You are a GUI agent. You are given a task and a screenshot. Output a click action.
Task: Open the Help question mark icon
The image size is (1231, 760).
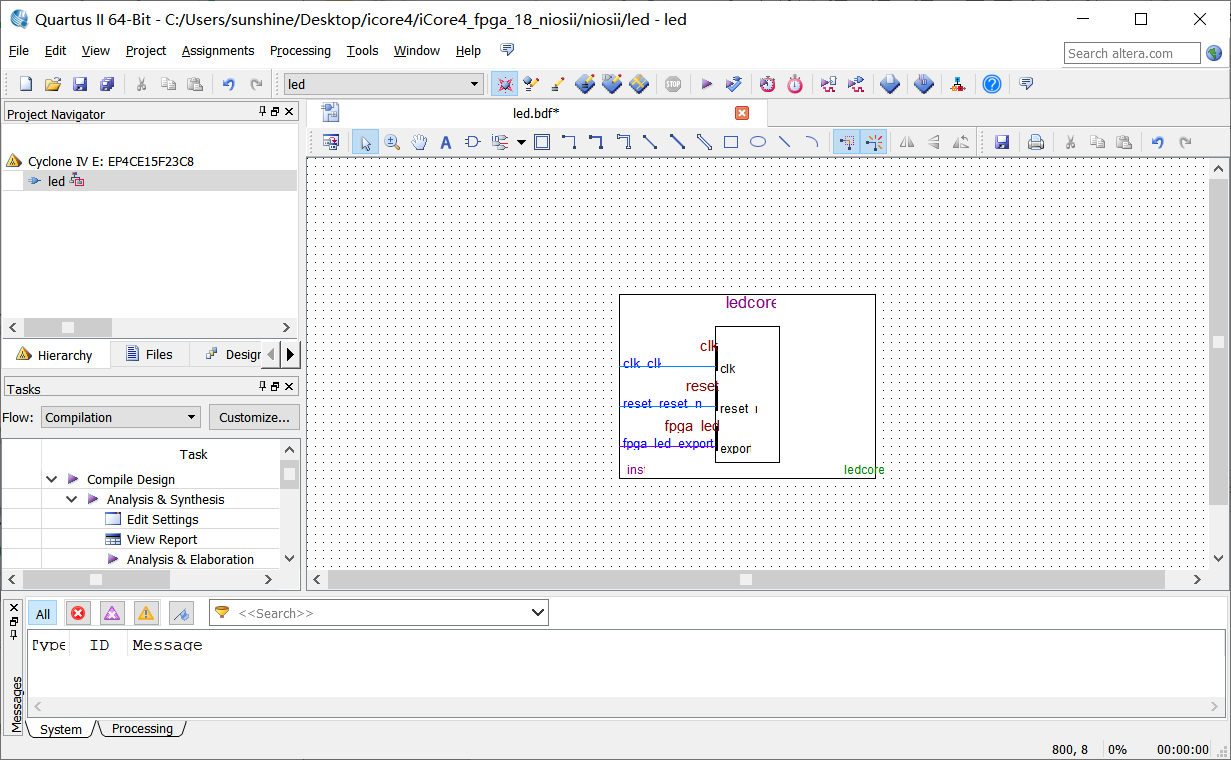click(991, 84)
